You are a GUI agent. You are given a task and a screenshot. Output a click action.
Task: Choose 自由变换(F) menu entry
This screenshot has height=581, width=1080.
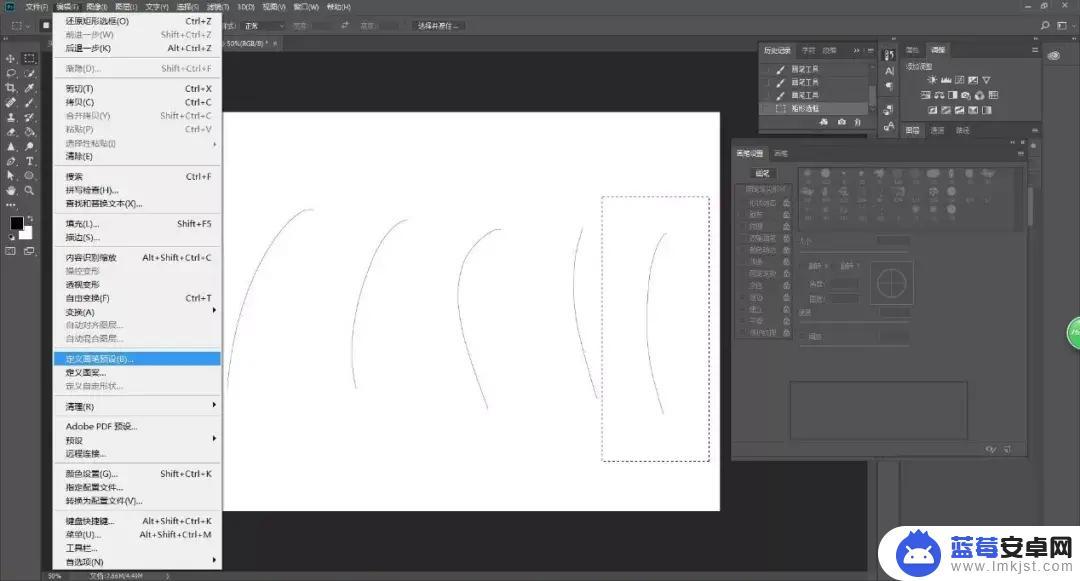[137, 298]
